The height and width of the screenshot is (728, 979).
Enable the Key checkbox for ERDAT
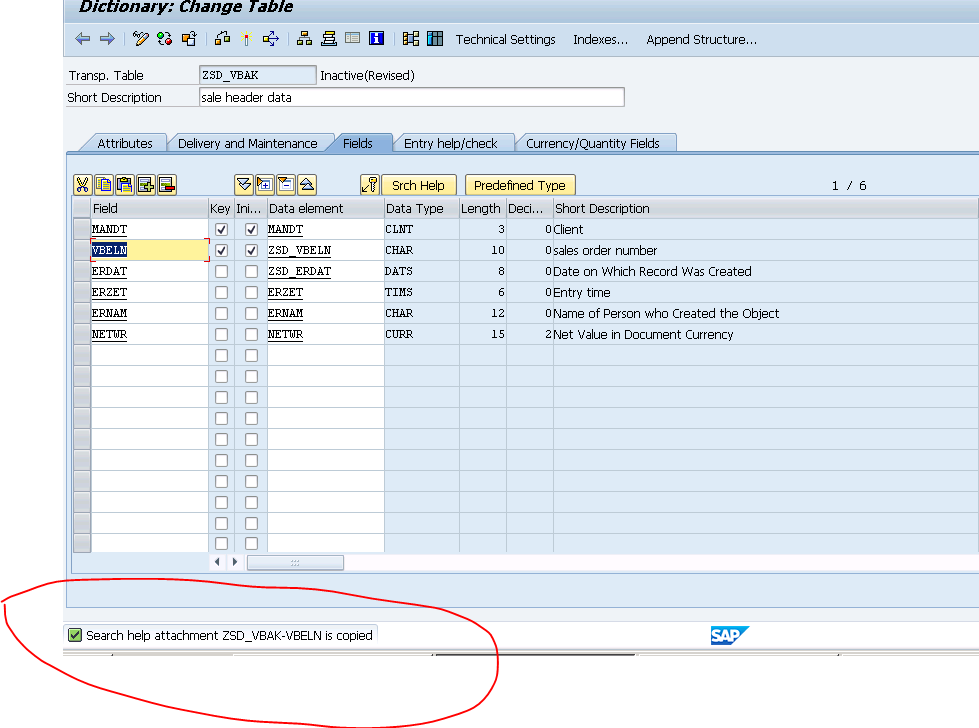click(x=221, y=271)
